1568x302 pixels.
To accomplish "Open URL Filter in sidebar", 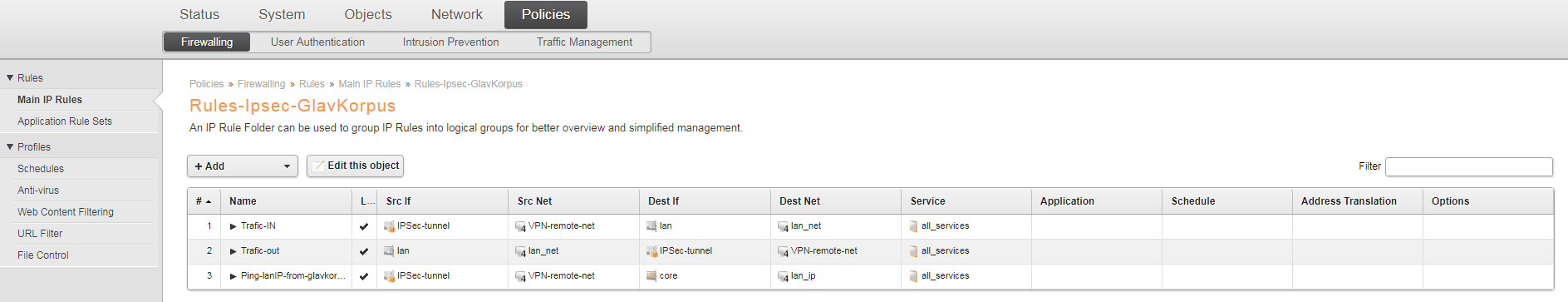I will [40, 233].
